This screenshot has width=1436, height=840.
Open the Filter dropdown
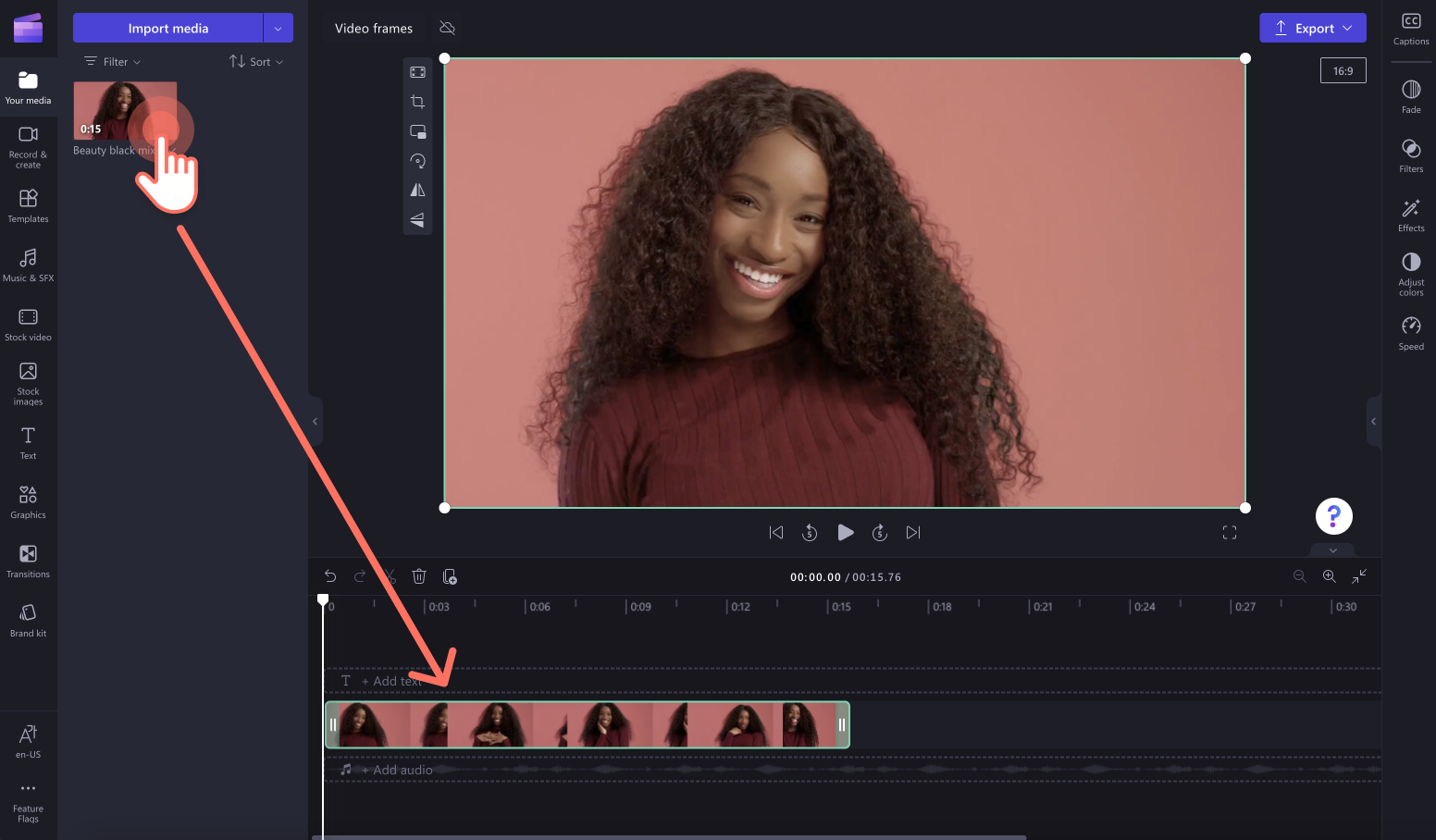111,61
